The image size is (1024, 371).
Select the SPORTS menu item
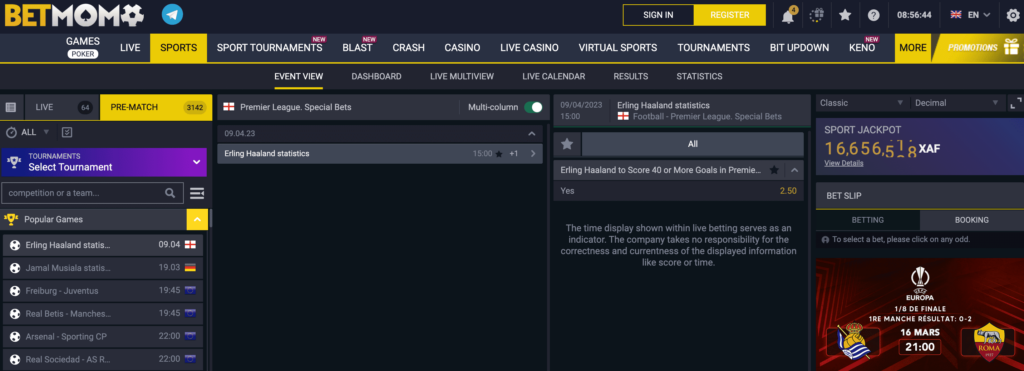pyautogui.click(x=178, y=48)
